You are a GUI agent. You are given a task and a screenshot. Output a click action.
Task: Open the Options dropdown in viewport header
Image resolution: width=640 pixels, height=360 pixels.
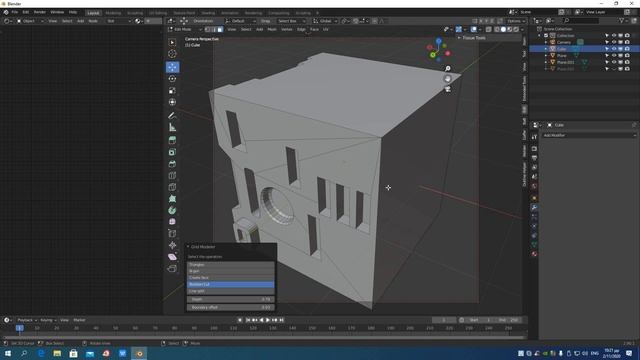(x=516, y=21)
